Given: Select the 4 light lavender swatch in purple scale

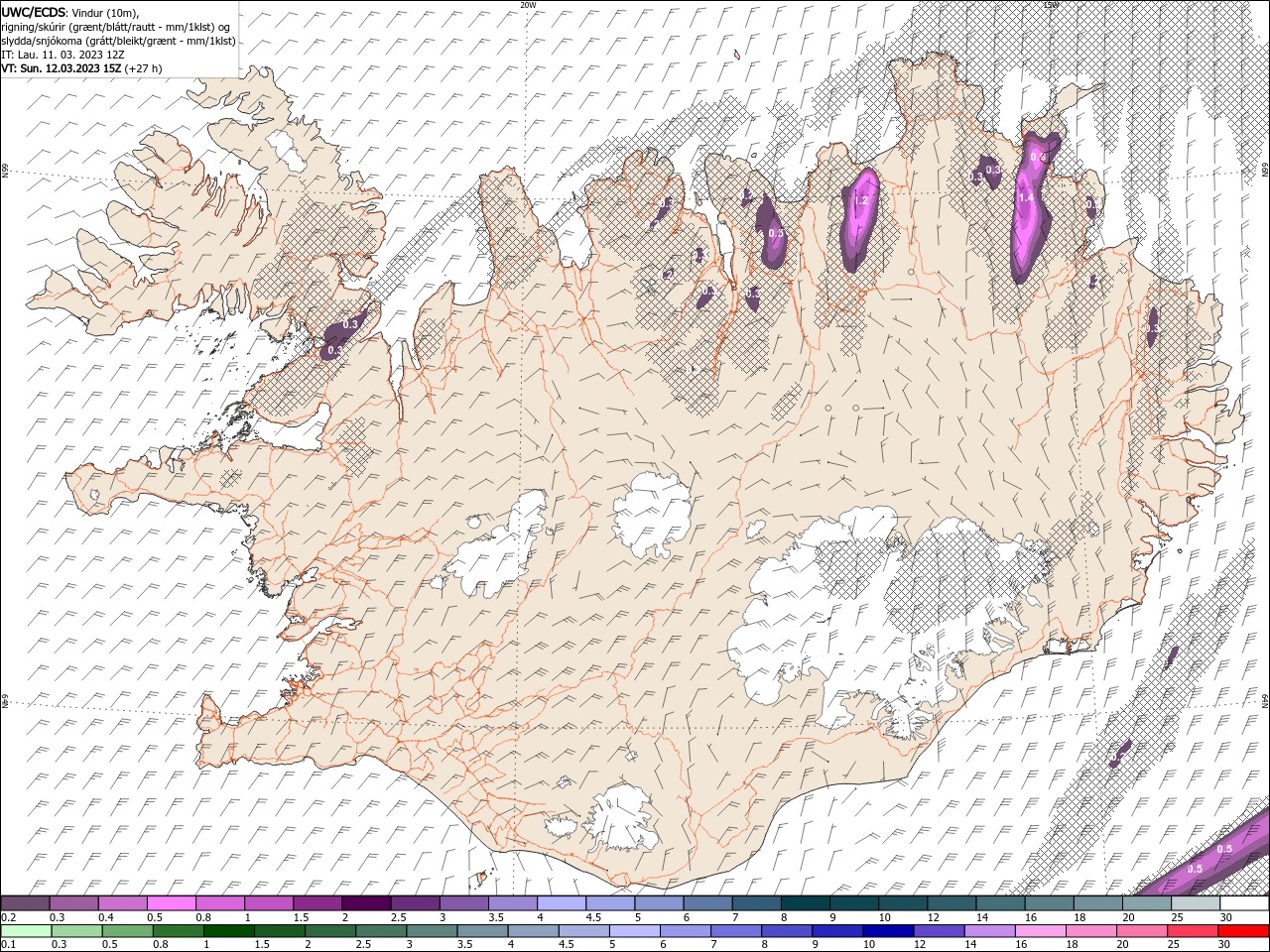Looking at the screenshot, I should (562, 903).
